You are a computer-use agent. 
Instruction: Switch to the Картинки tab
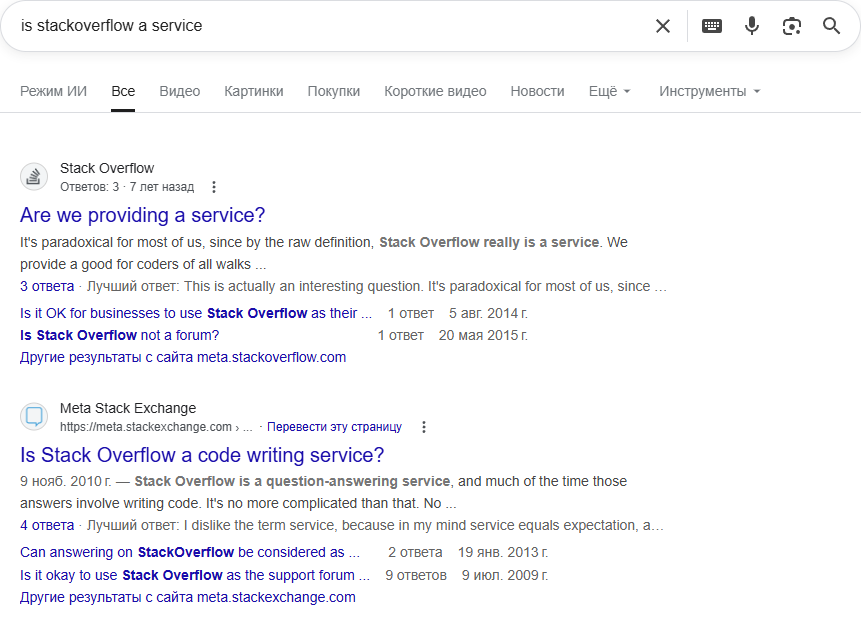pos(254,91)
